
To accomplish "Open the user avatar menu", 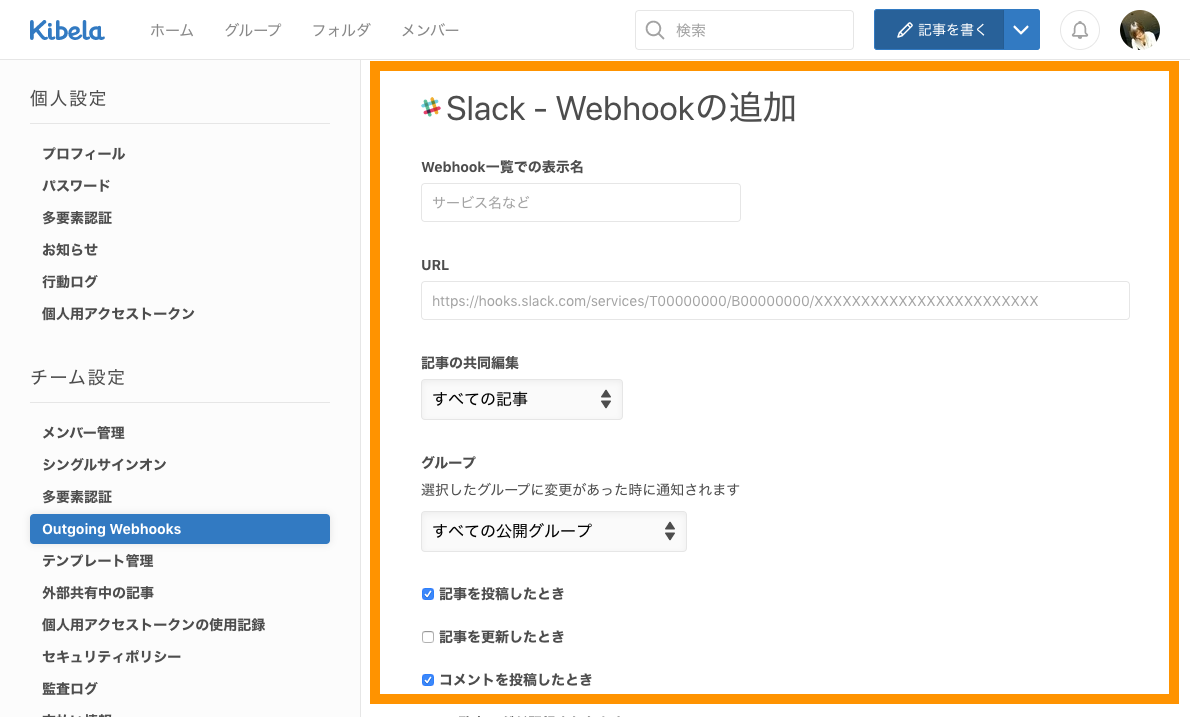I will pyautogui.click(x=1139, y=30).
